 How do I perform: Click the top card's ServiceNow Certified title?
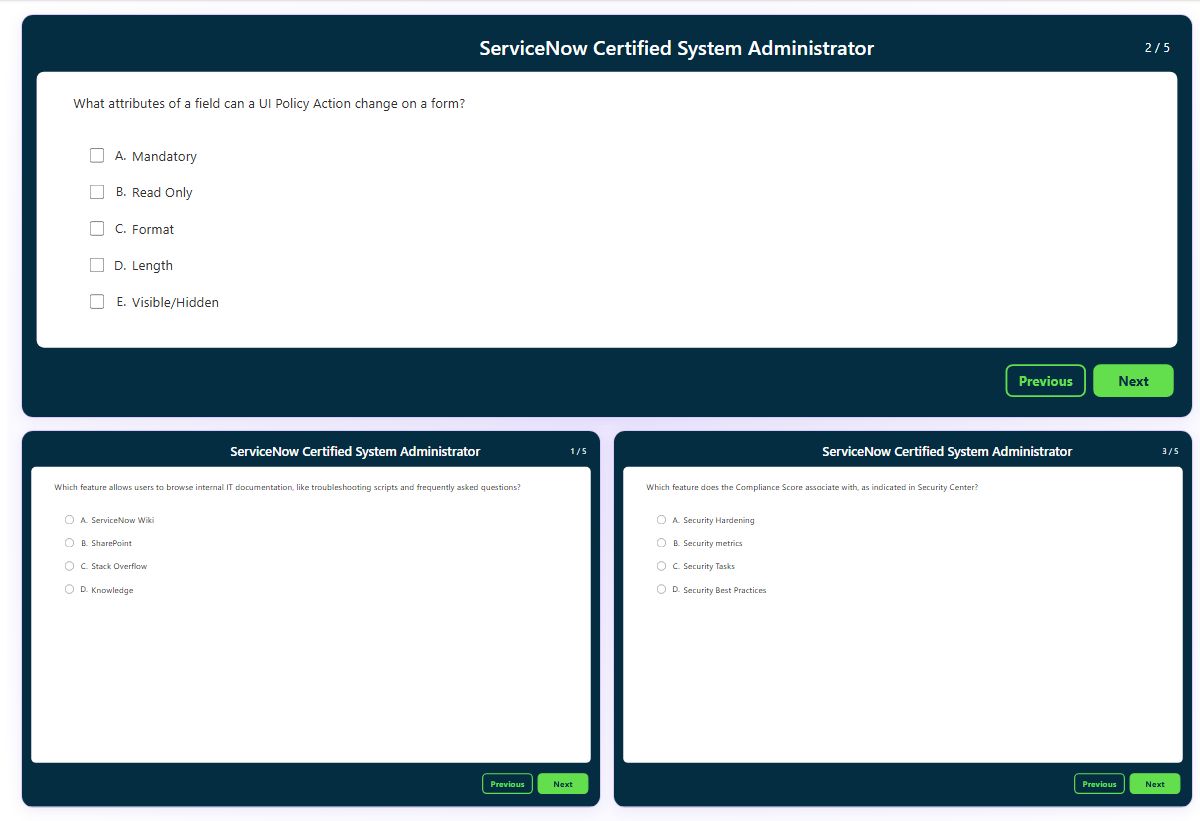[x=676, y=48]
